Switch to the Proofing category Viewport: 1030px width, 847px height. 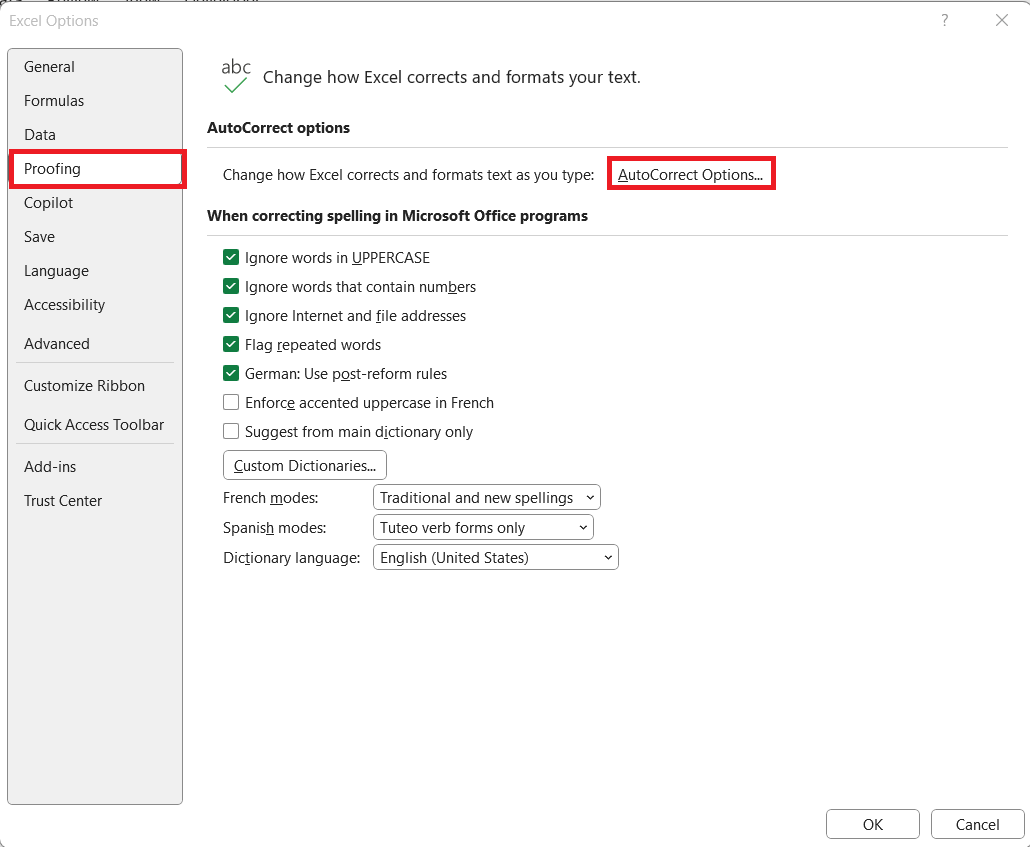(x=97, y=169)
